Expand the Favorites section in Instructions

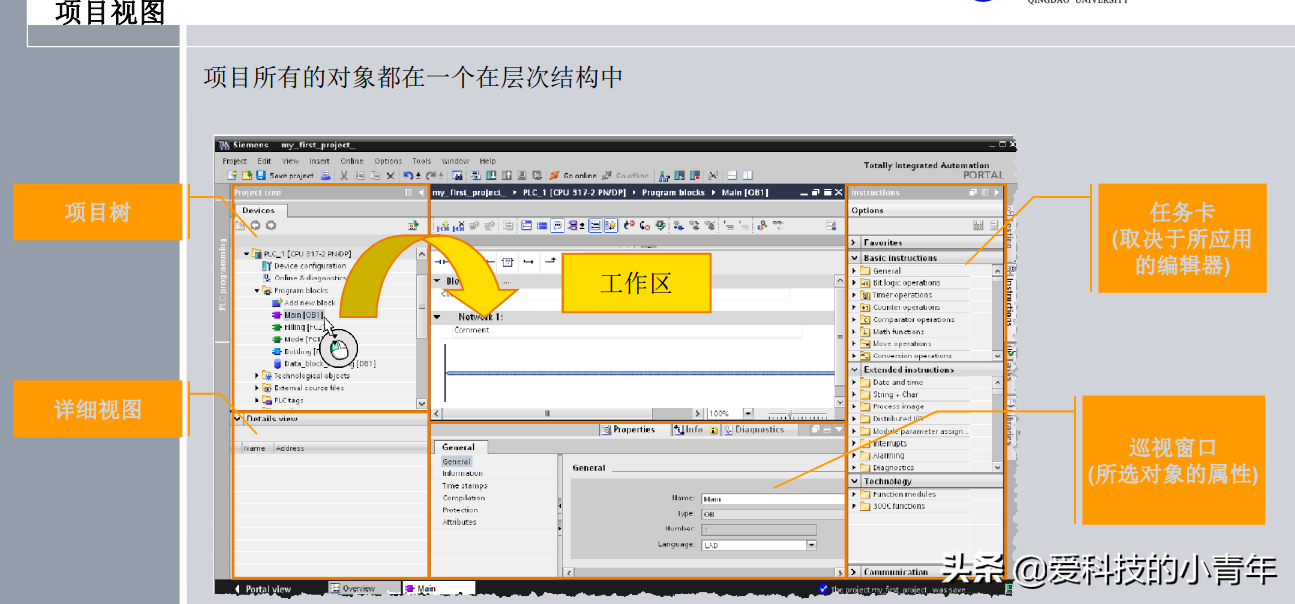[854, 242]
